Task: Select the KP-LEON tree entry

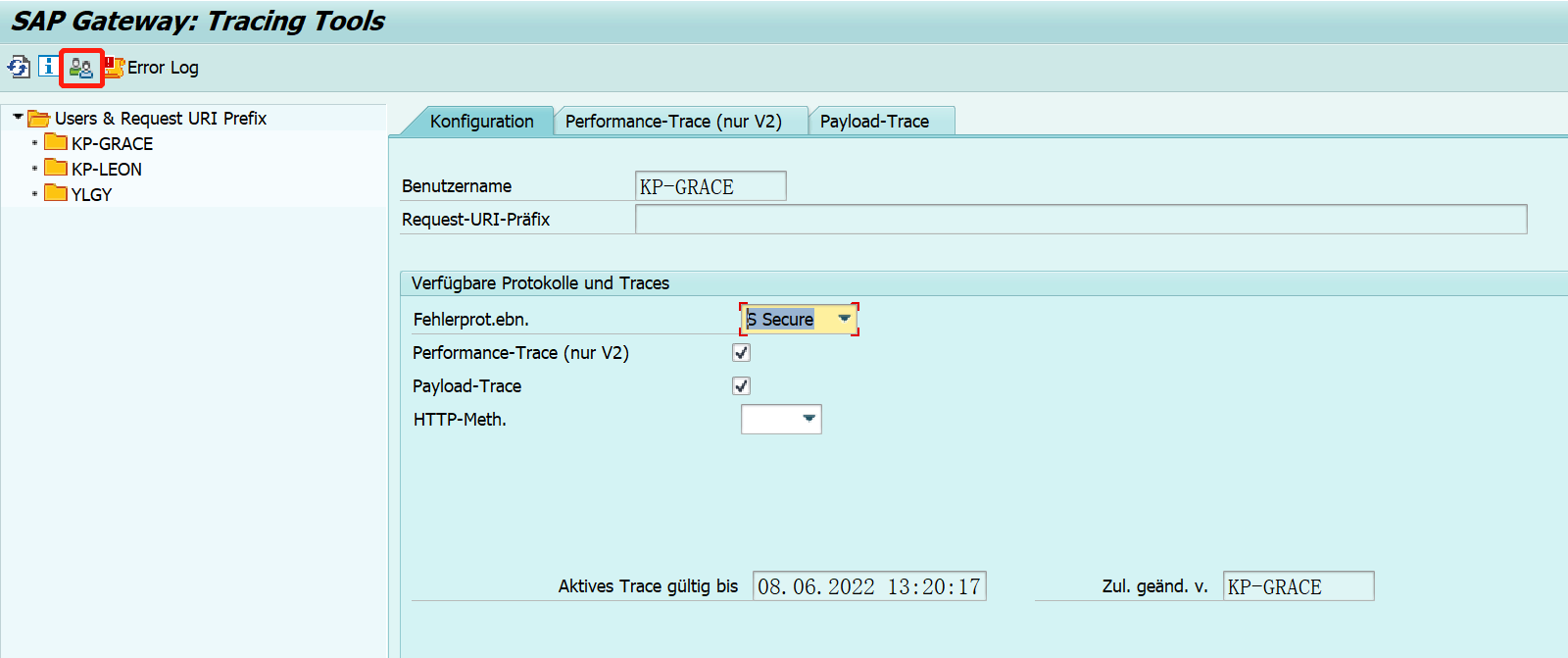Action: tap(106, 169)
